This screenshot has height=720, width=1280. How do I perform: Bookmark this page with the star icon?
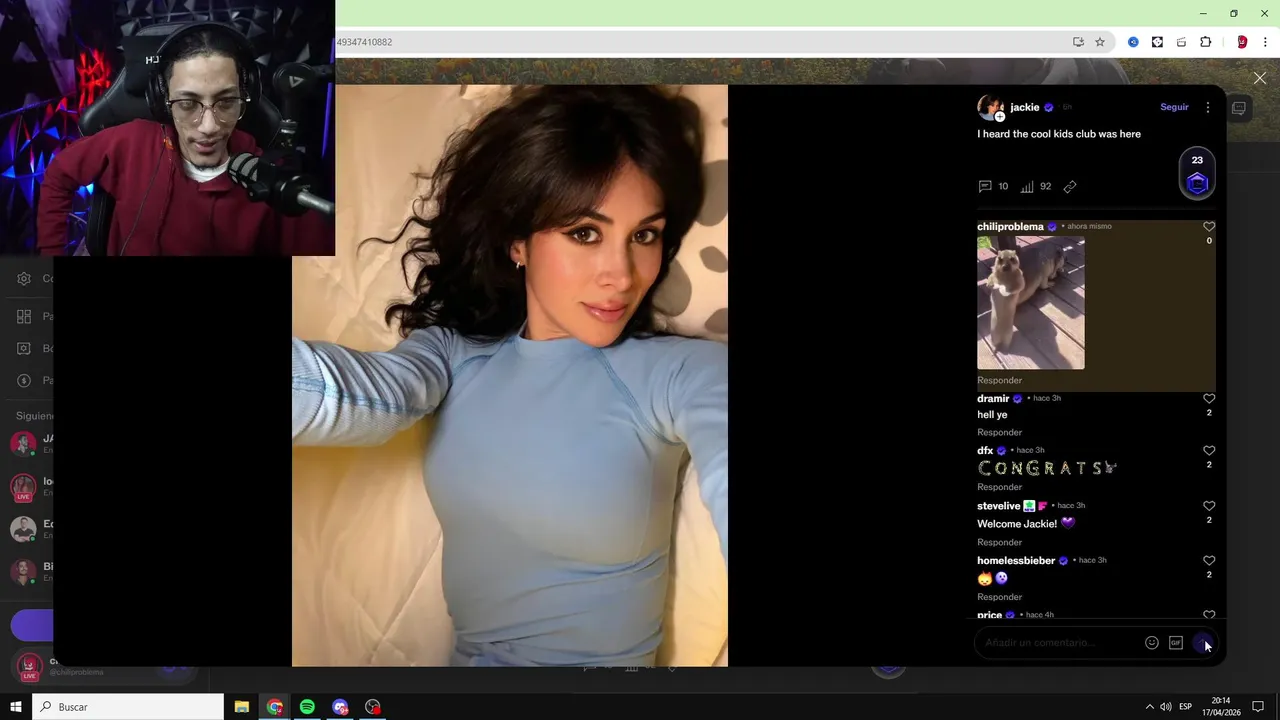point(1100,42)
